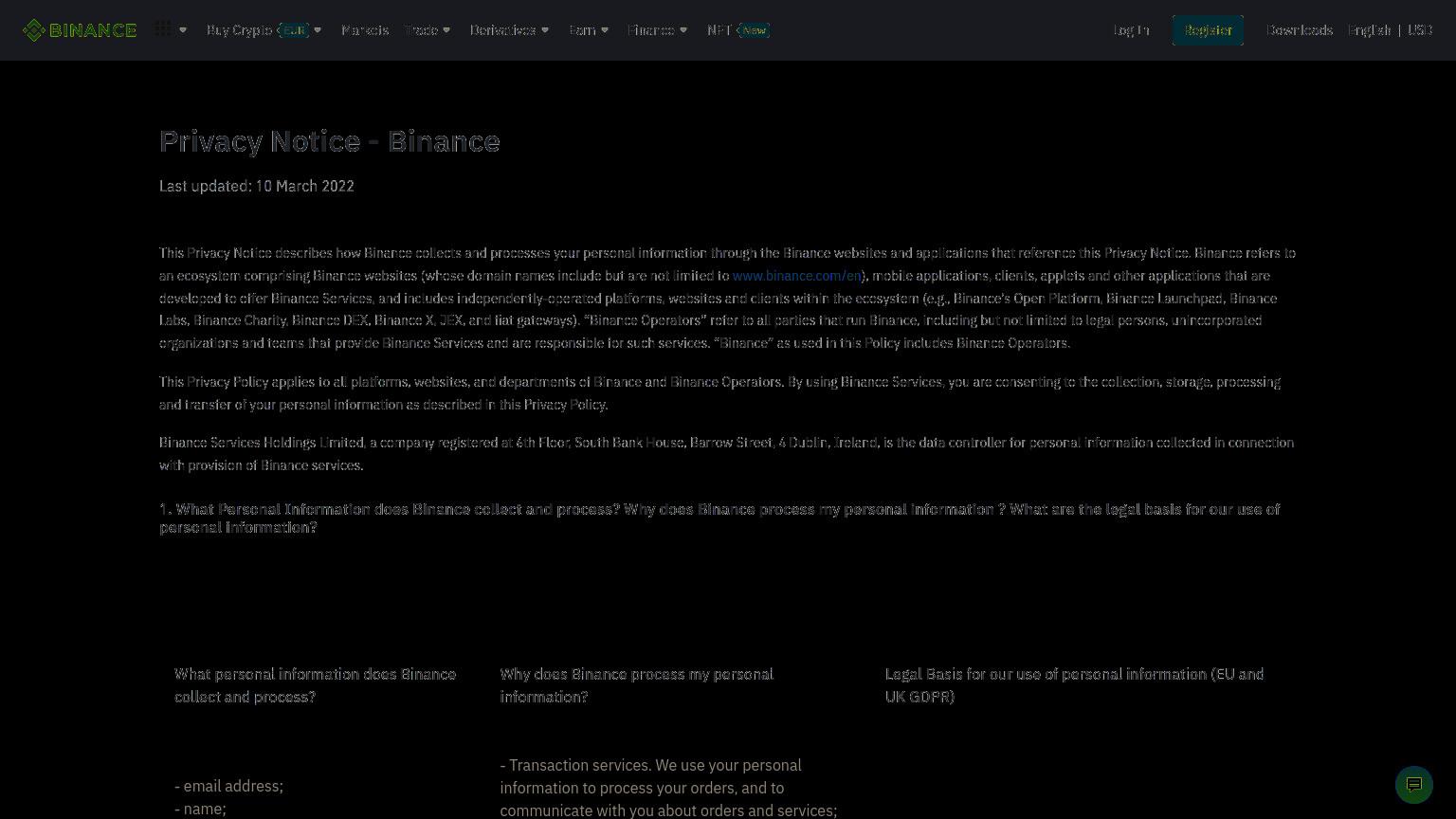Expand the Earn dropdown arrow
The image size is (1456, 819).
click(605, 30)
